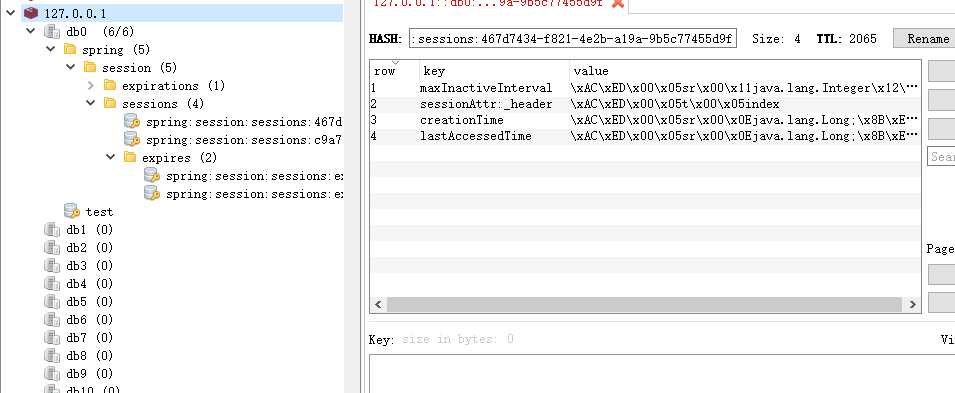Click the test key icon
955x393 pixels.
(x=72, y=211)
